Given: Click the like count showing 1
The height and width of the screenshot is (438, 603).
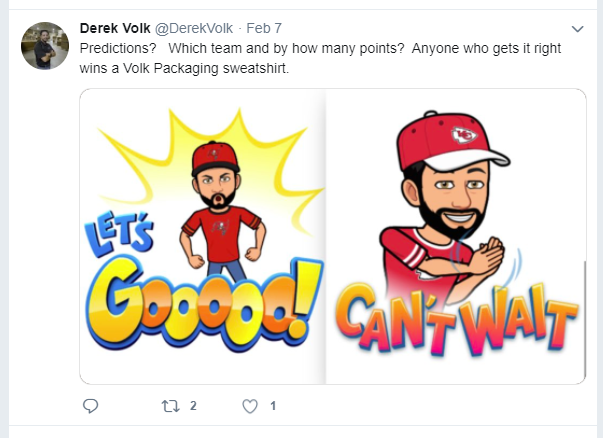Looking at the screenshot, I should (273, 406).
